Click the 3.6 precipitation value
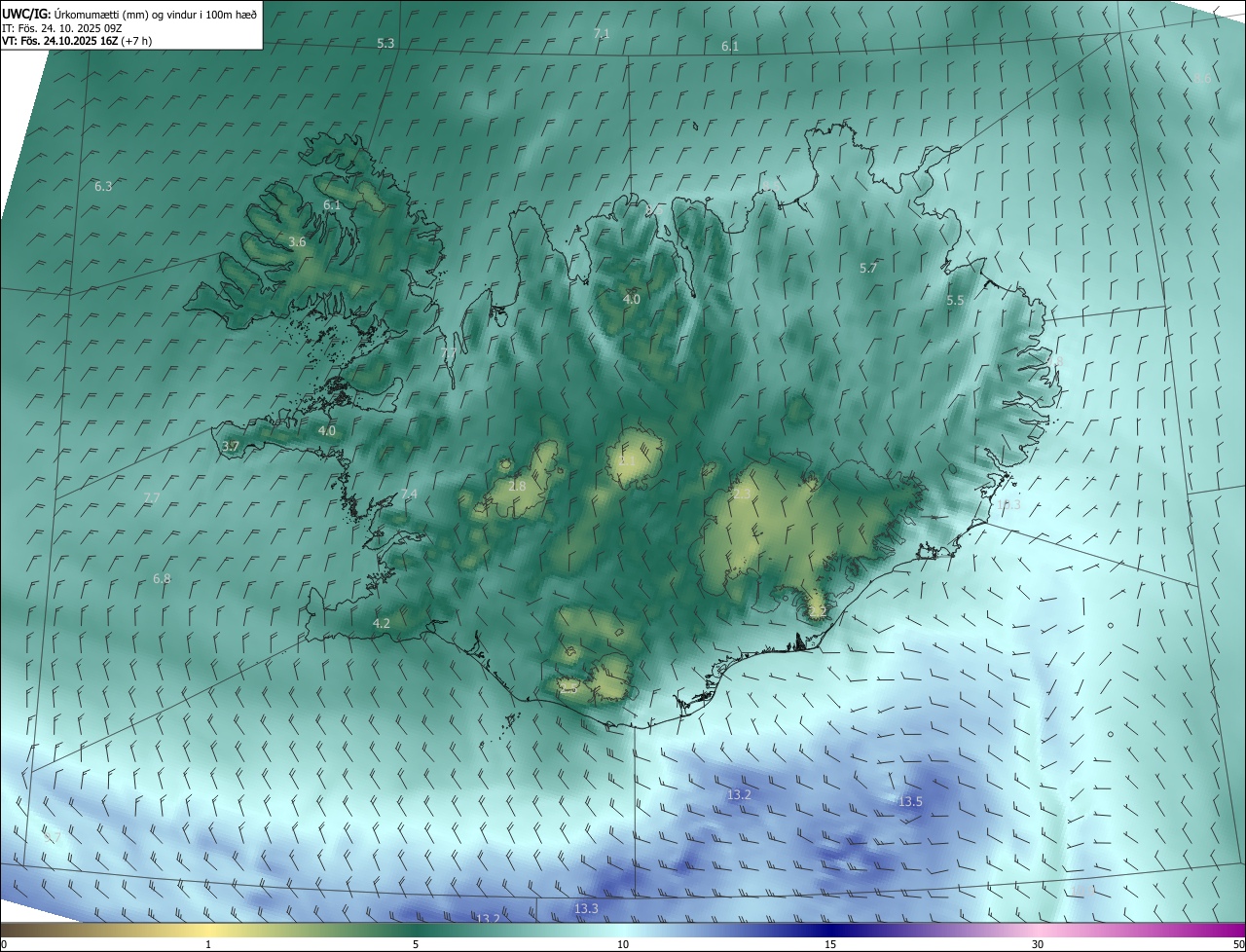This screenshot has width=1246, height=952. [298, 242]
